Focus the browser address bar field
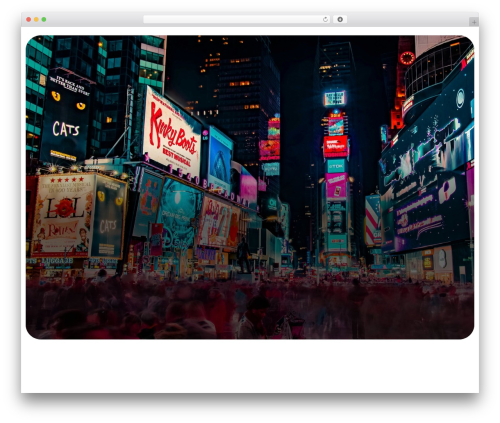Image resolution: width=500 pixels, height=423 pixels. coord(237,19)
